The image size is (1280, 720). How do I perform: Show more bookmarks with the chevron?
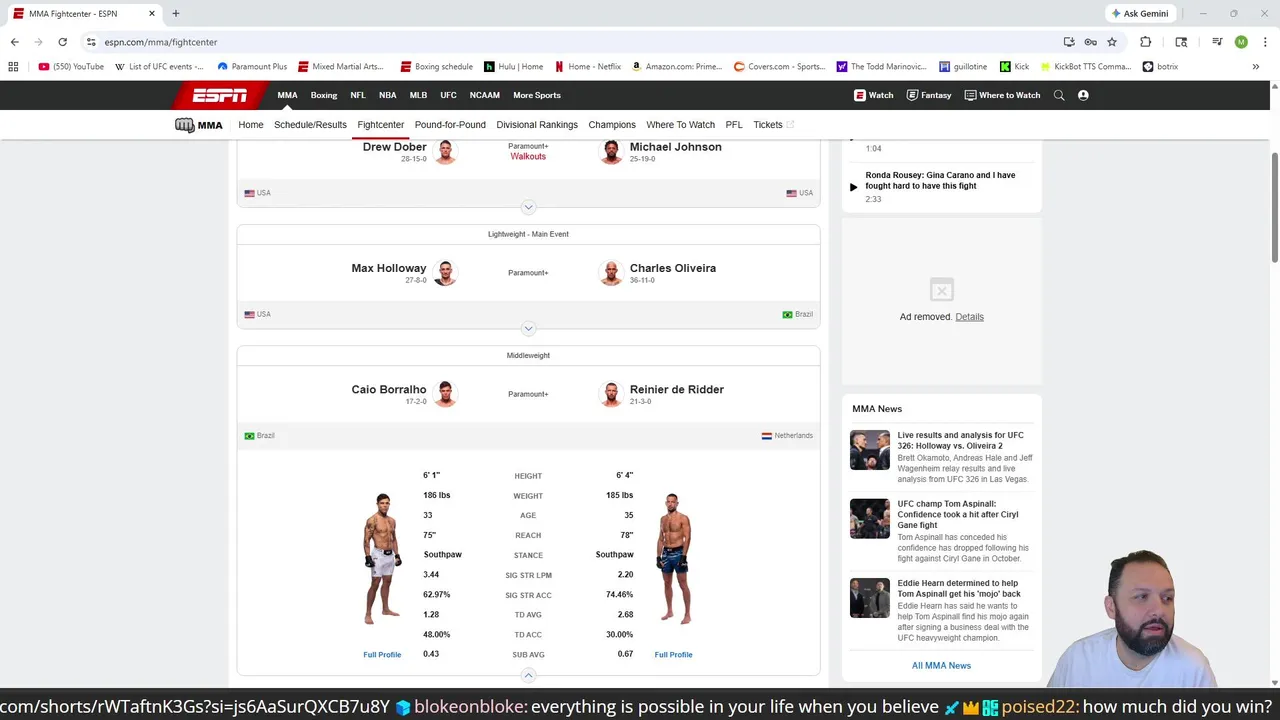click(1256, 67)
